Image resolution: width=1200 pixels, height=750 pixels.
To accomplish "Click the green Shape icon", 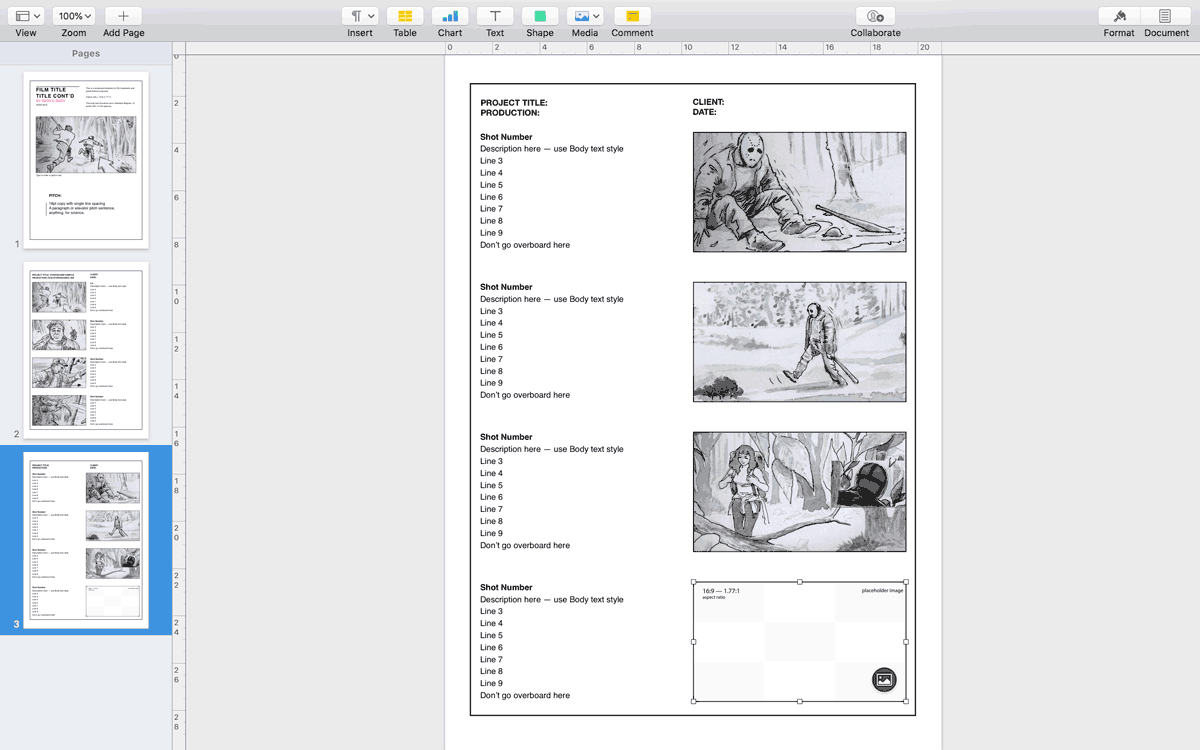I will (x=540, y=17).
